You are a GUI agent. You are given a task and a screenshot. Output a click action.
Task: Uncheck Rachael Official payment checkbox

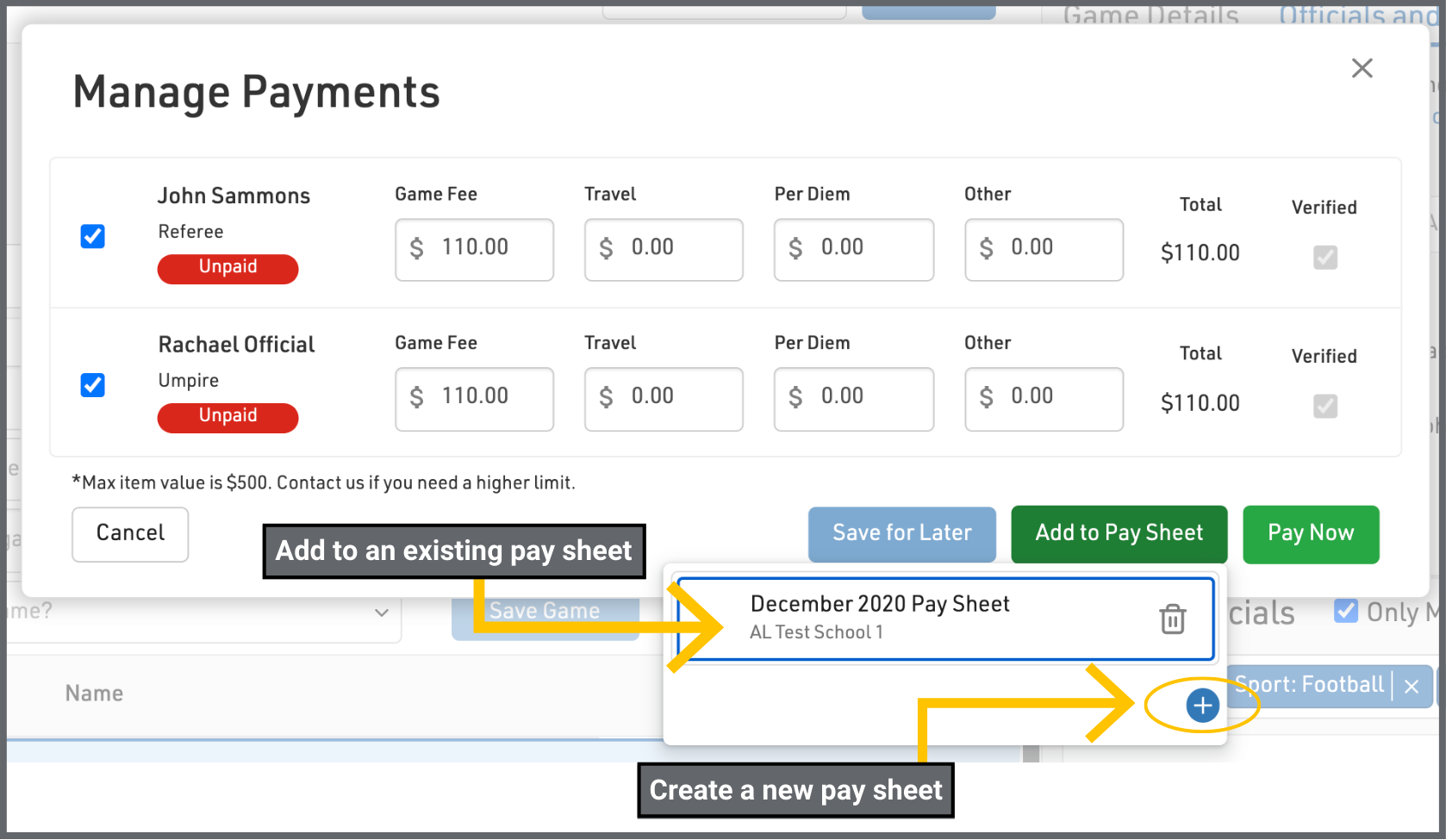point(93,385)
